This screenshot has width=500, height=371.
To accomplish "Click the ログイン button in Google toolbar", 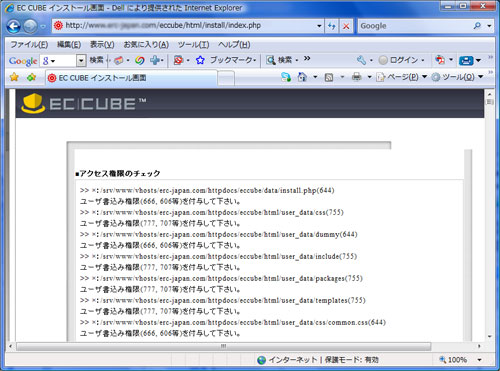I will 402,60.
